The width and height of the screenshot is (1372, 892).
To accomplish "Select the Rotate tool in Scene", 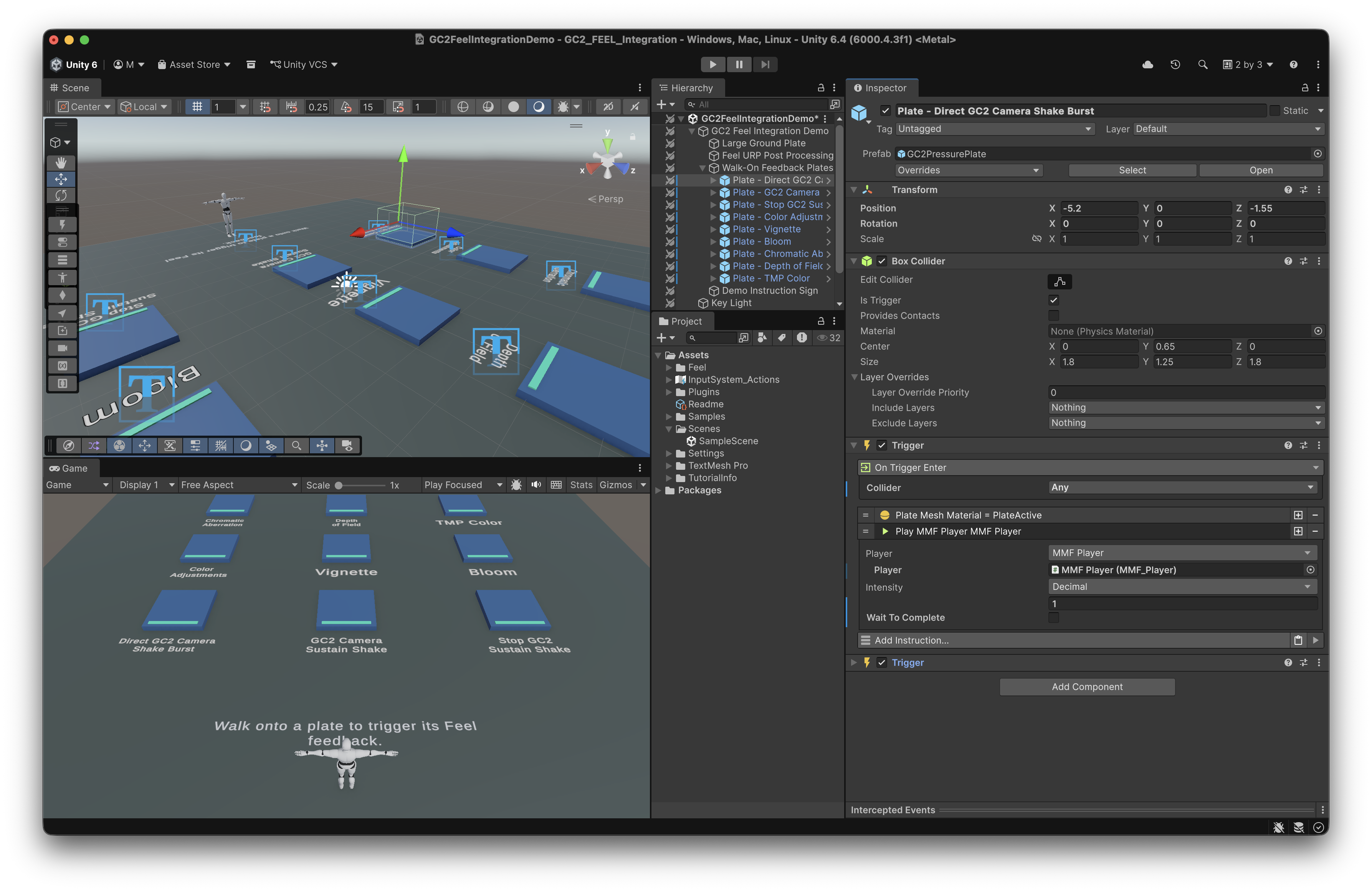I will pyautogui.click(x=61, y=196).
